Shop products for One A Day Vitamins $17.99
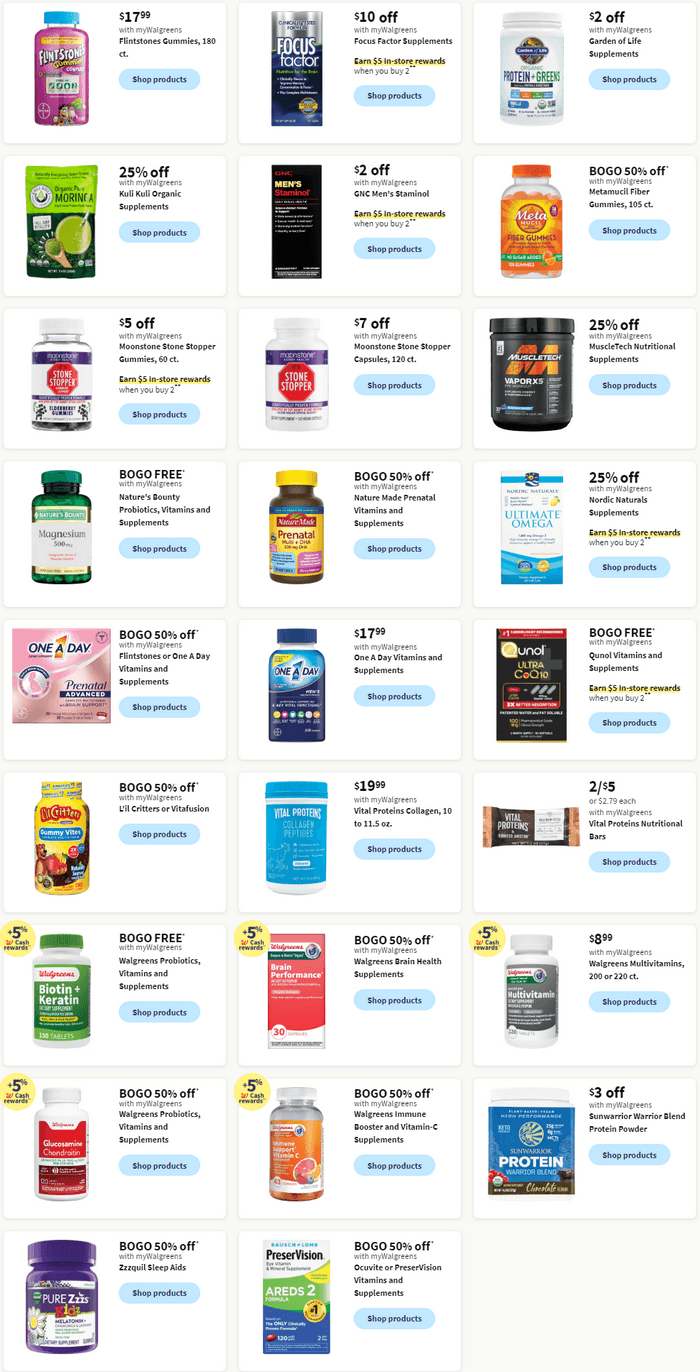 tap(394, 696)
